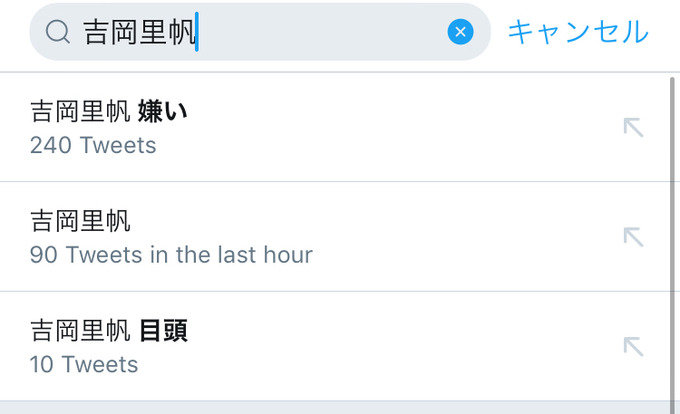
Task: Click the 90 Tweets in the last hour text
Action: [x=171, y=254]
